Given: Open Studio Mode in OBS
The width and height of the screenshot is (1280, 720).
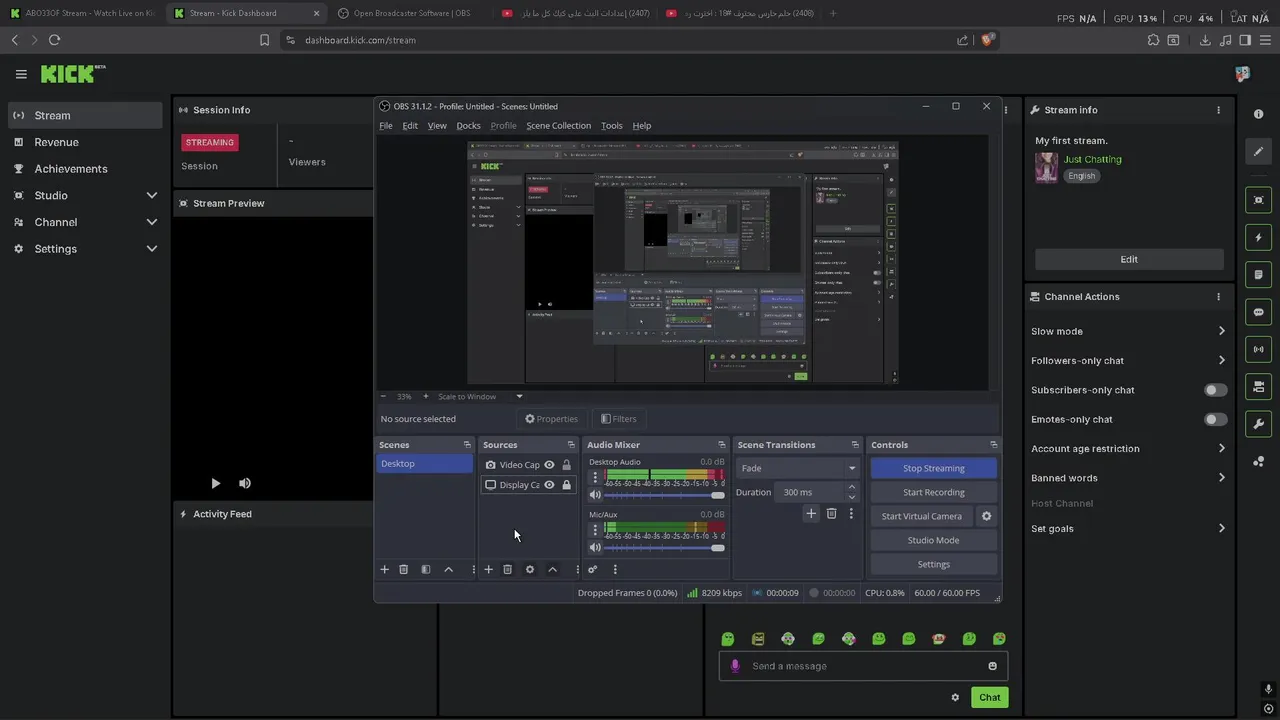Looking at the screenshot, I should point(934,540).
